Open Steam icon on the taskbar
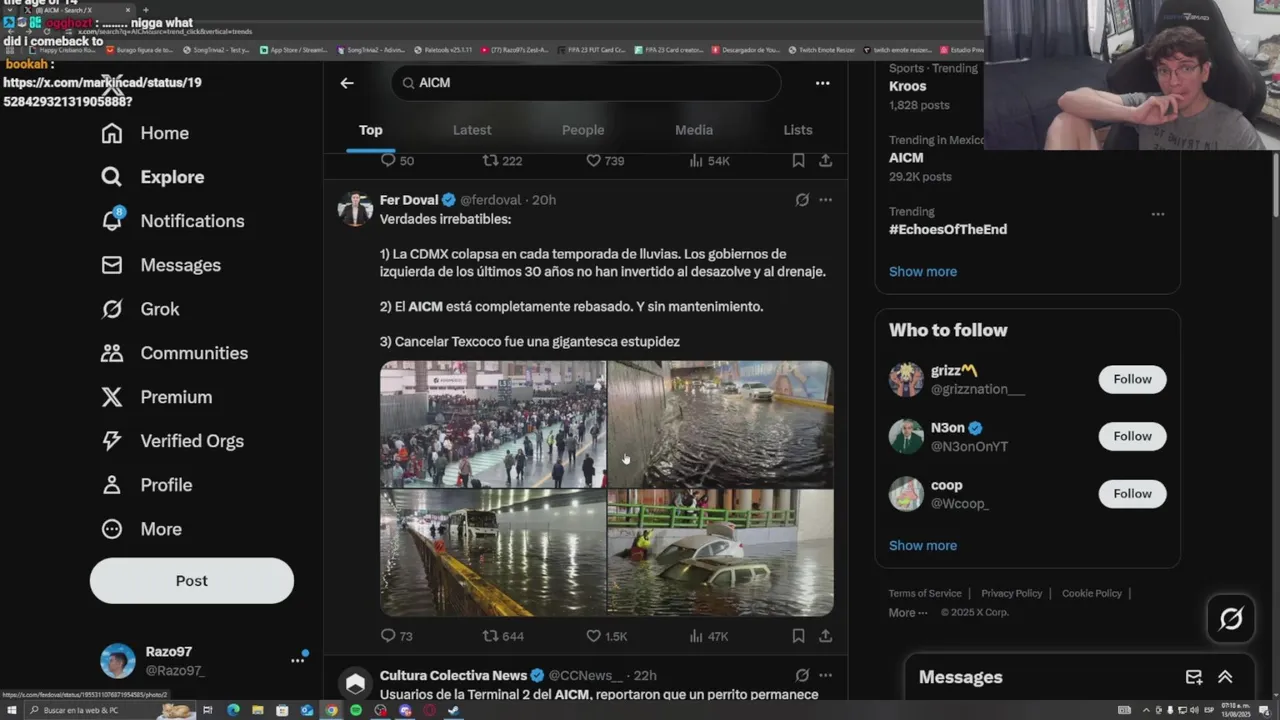 pos(453,710)
